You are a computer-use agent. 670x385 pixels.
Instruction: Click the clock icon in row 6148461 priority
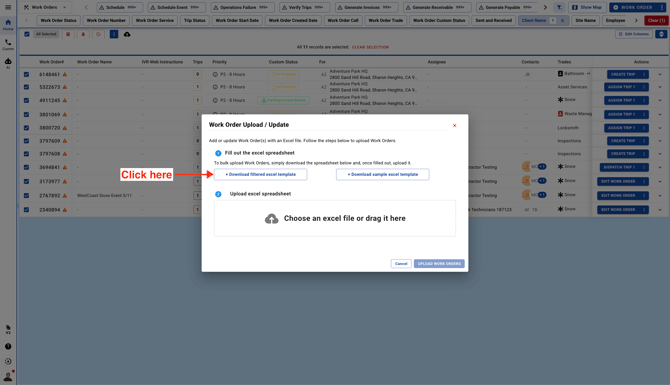(x=215, y=74)
